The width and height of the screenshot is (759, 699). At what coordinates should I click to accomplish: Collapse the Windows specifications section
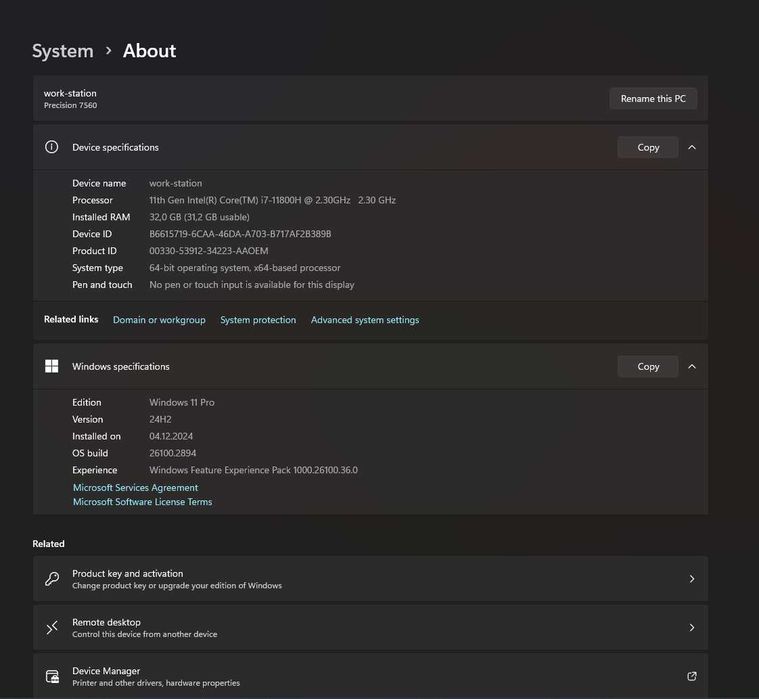pos(692,366)
